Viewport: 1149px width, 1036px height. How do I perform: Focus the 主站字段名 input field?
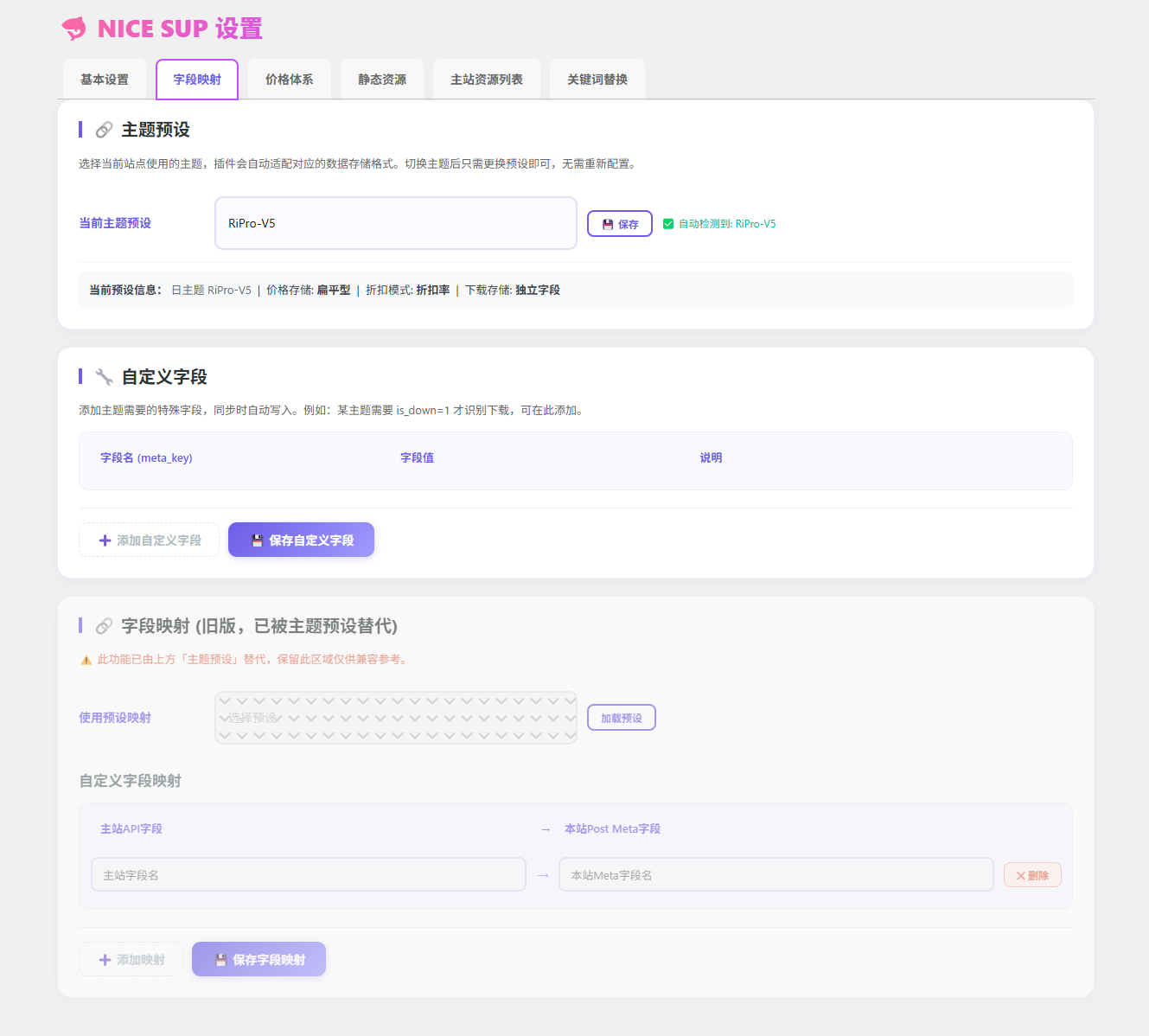click(x=309, y=875)
